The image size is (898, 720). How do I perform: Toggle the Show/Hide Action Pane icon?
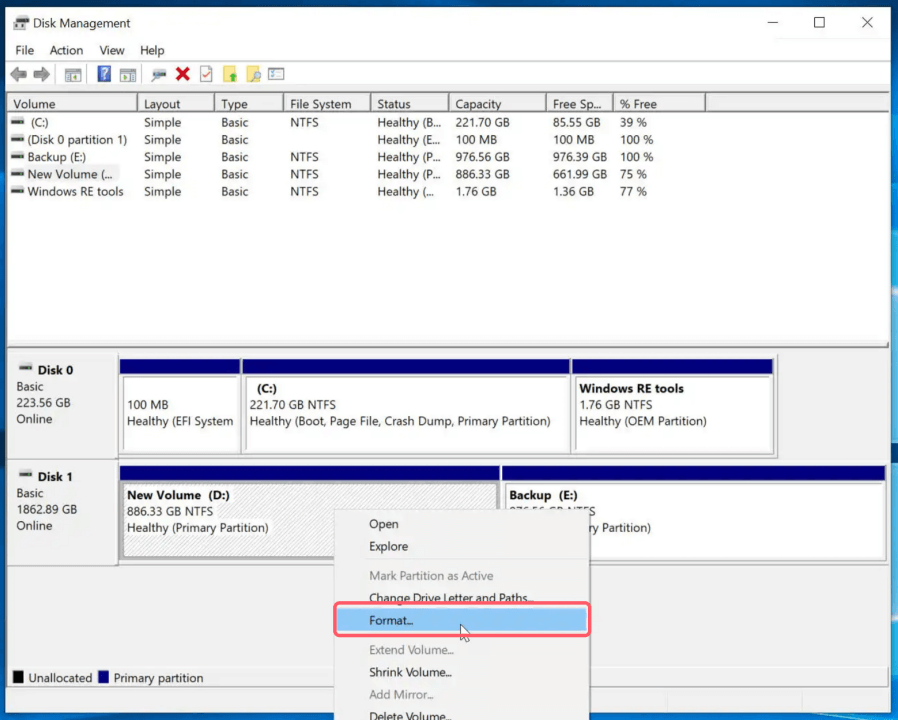pyautogui.click(x=128, y=74)
